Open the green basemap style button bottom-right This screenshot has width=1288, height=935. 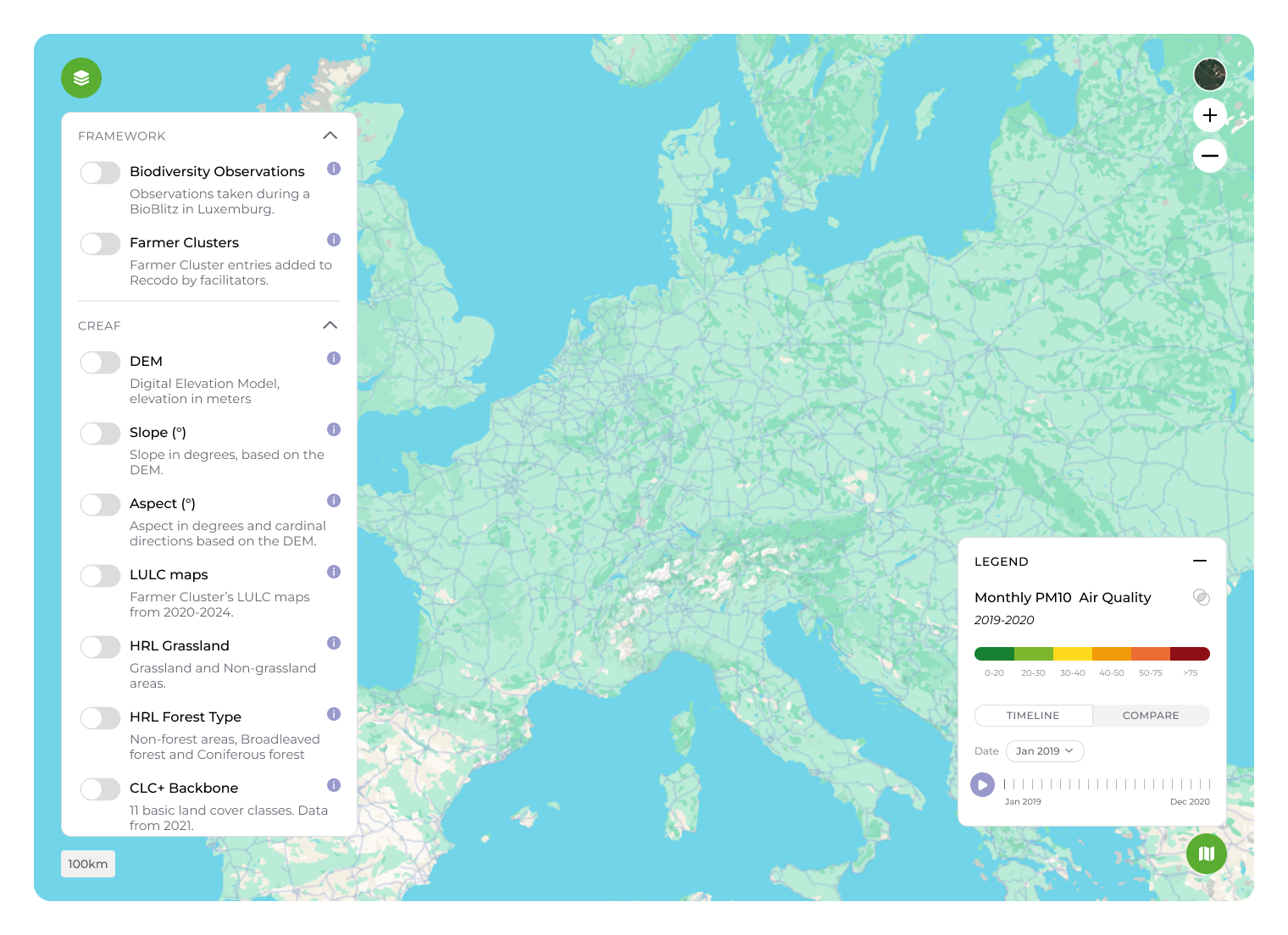click(x=1207, y=854)
